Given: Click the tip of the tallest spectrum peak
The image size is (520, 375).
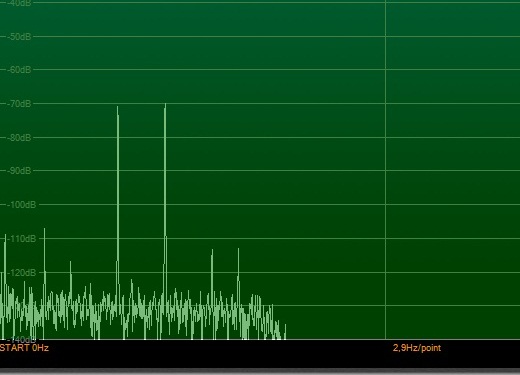Looking at the screenshot, I should 165,105.
